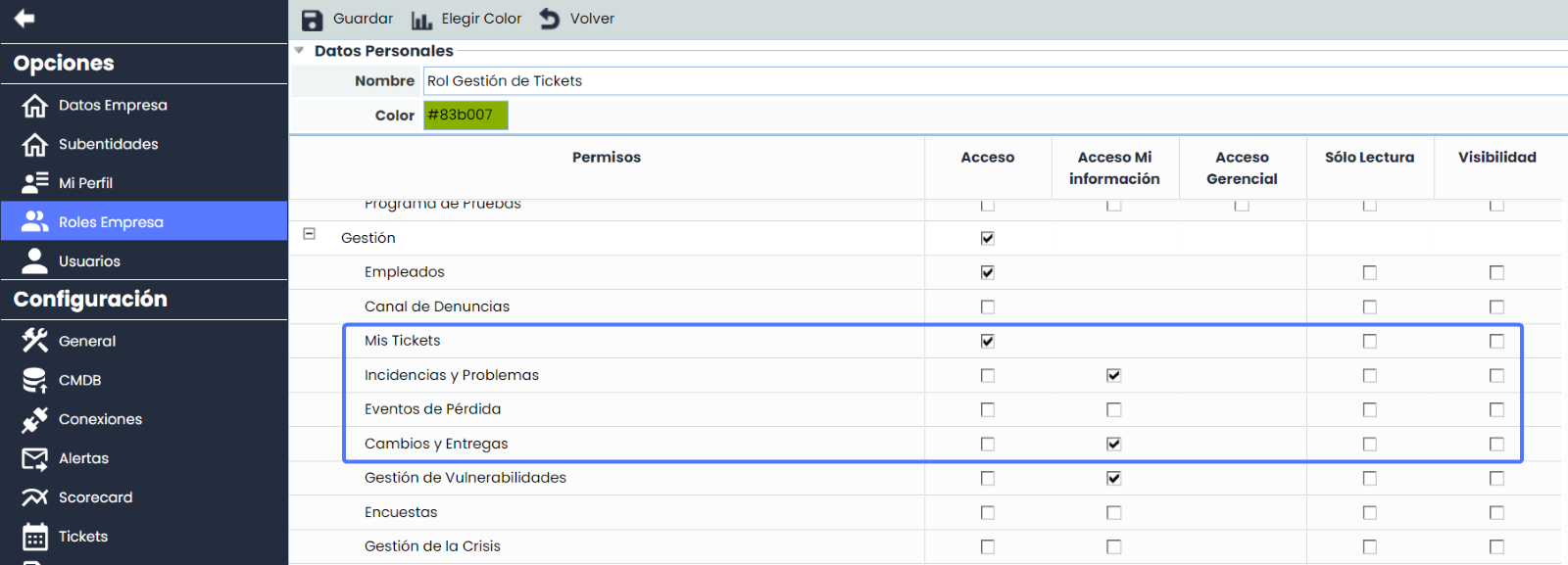Check Sólo Lectura for Empleados
This screenshot has width=1568, height=565.
1369,272
